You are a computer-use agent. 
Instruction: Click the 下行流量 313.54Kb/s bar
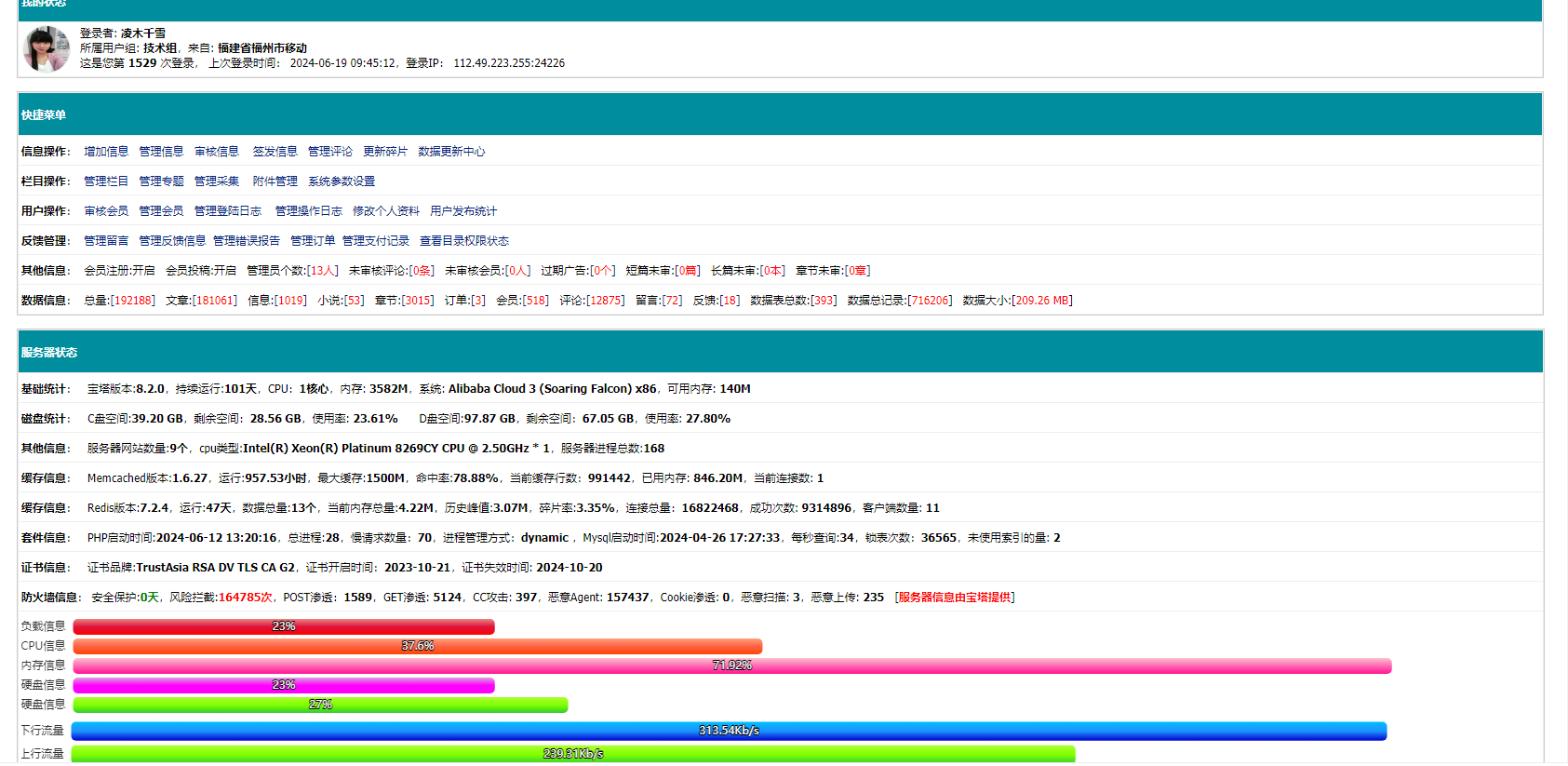tap(729, 731)
